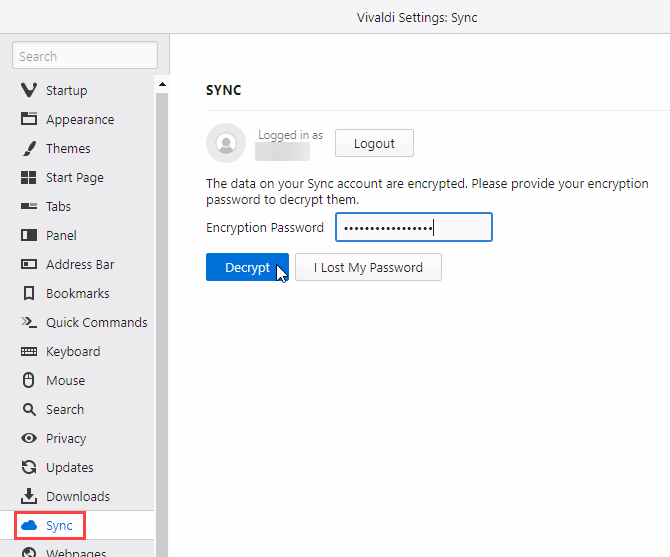Click the Decrypt button
The width and height of the screenshot is (670, 557).
(x=247, y=267)
